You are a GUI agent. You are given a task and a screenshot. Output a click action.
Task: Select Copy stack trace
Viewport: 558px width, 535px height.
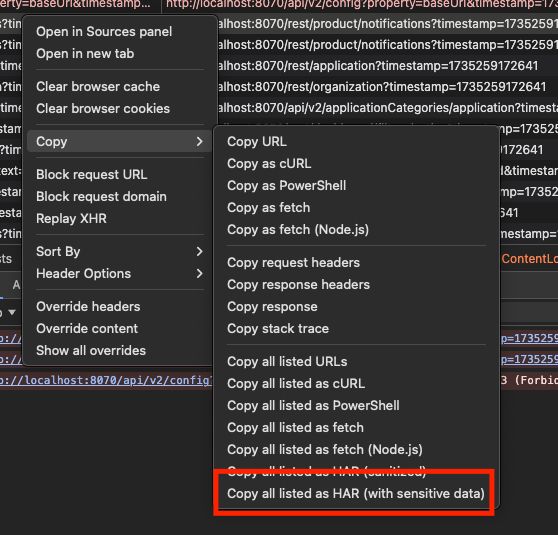[x=278, y=329]
